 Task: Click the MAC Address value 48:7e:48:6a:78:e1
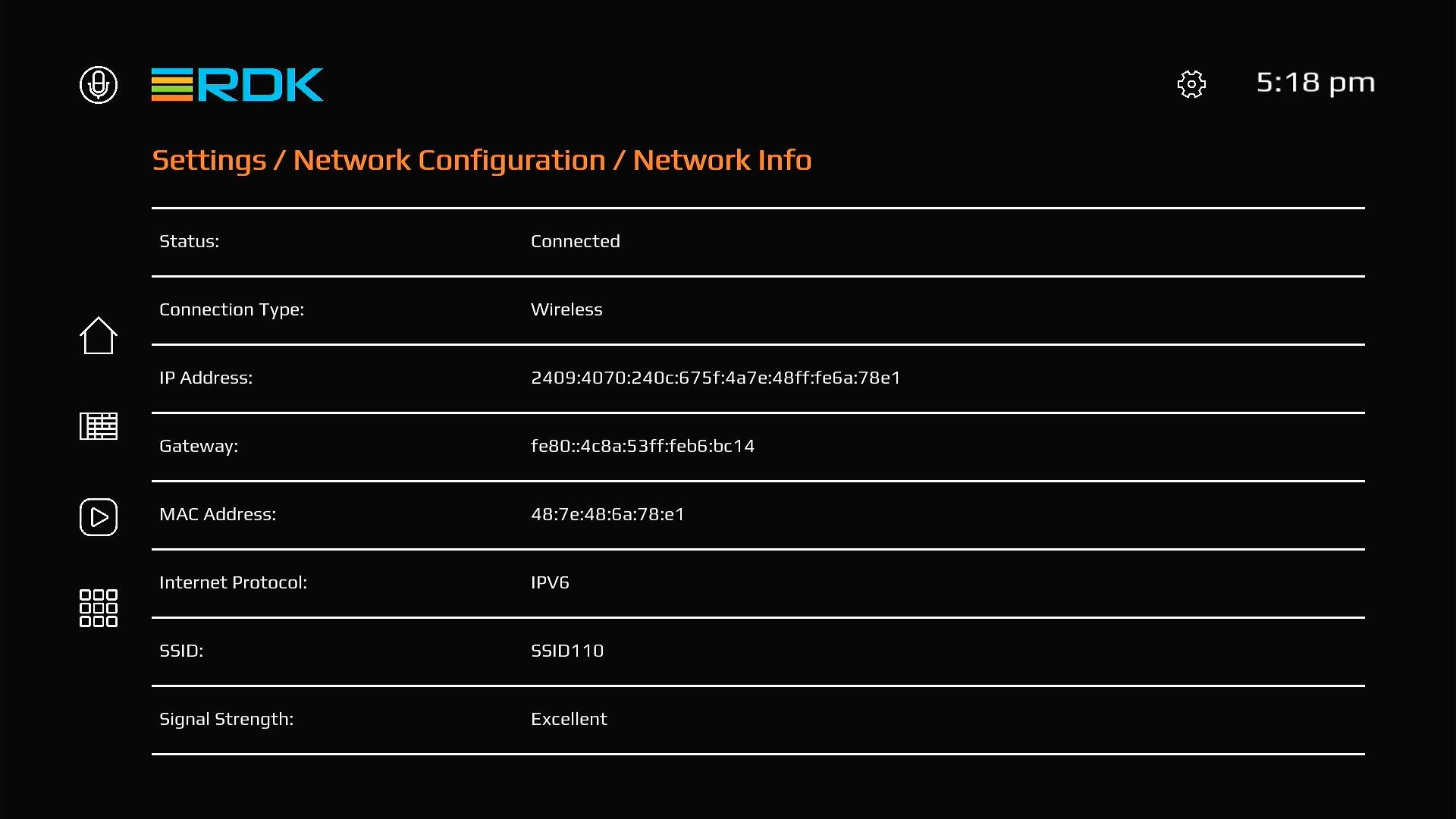click(x=607, y=514)
